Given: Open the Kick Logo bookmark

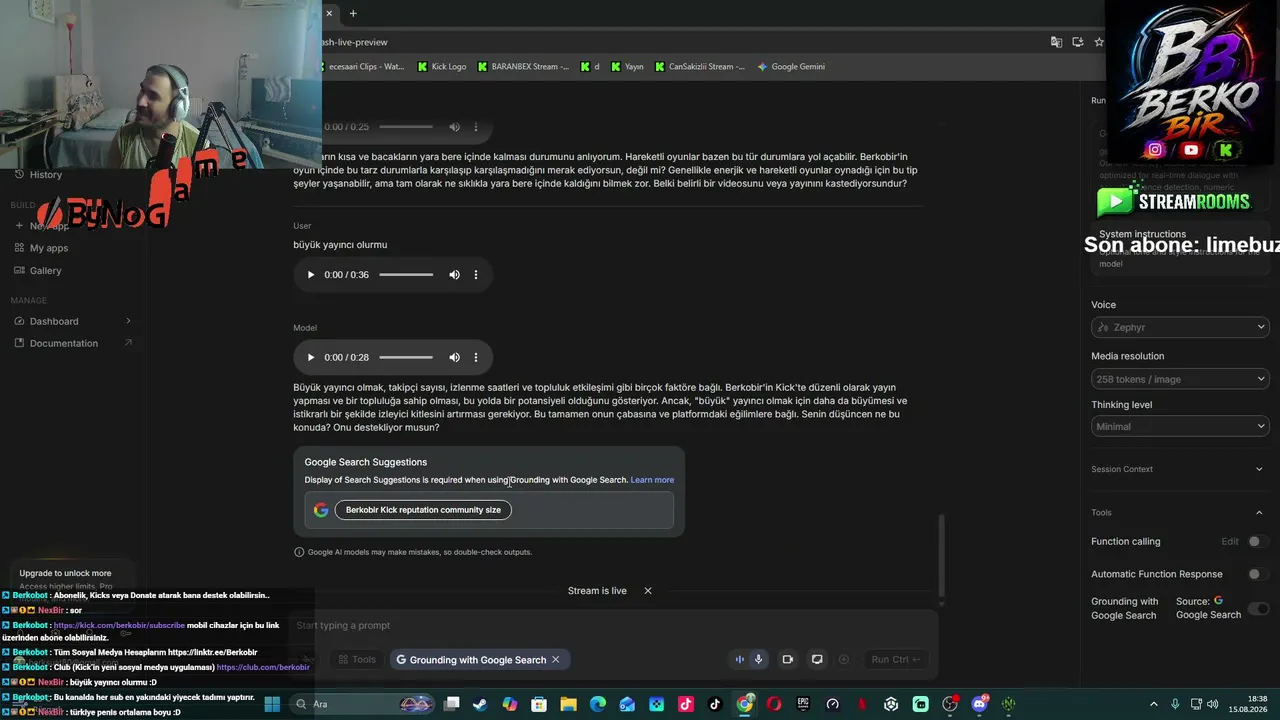Looking at the screenshot, I should pos(442,67).
